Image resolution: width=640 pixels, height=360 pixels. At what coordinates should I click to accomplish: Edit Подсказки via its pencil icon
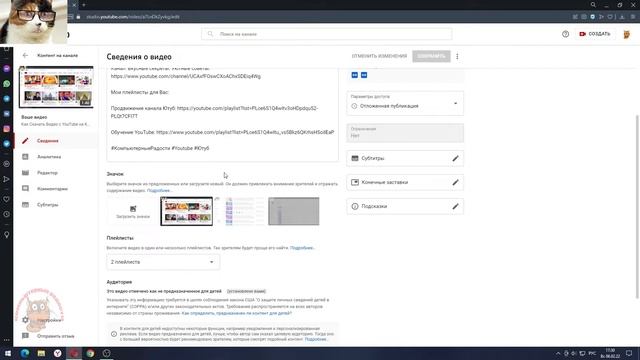pyautogui.click(x=456, y=207)
